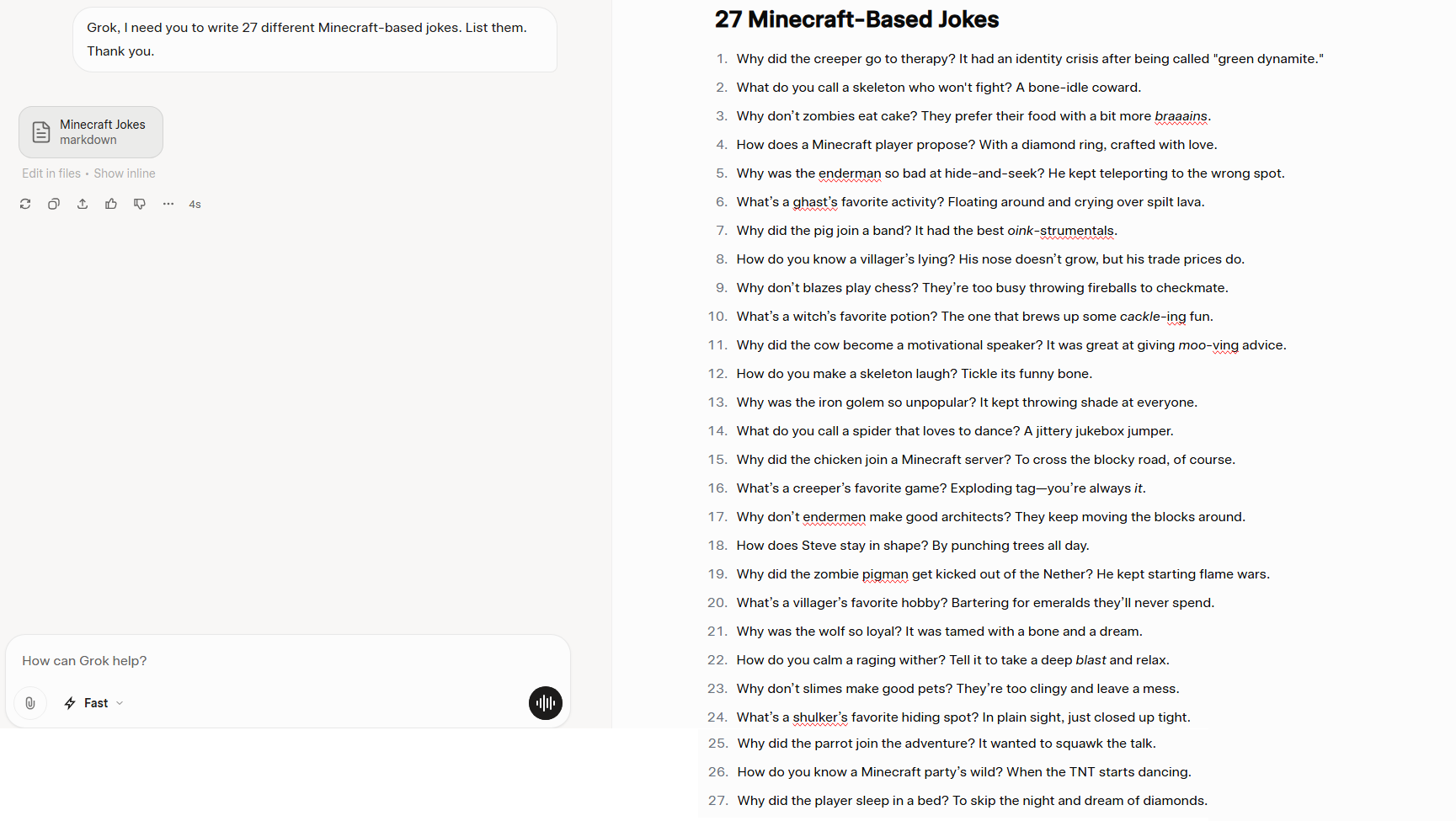The height and width of the screenshot is (821, 1456).
Task: Click the Show inline link
Action: pyautogui.click(x=125, y=173)
